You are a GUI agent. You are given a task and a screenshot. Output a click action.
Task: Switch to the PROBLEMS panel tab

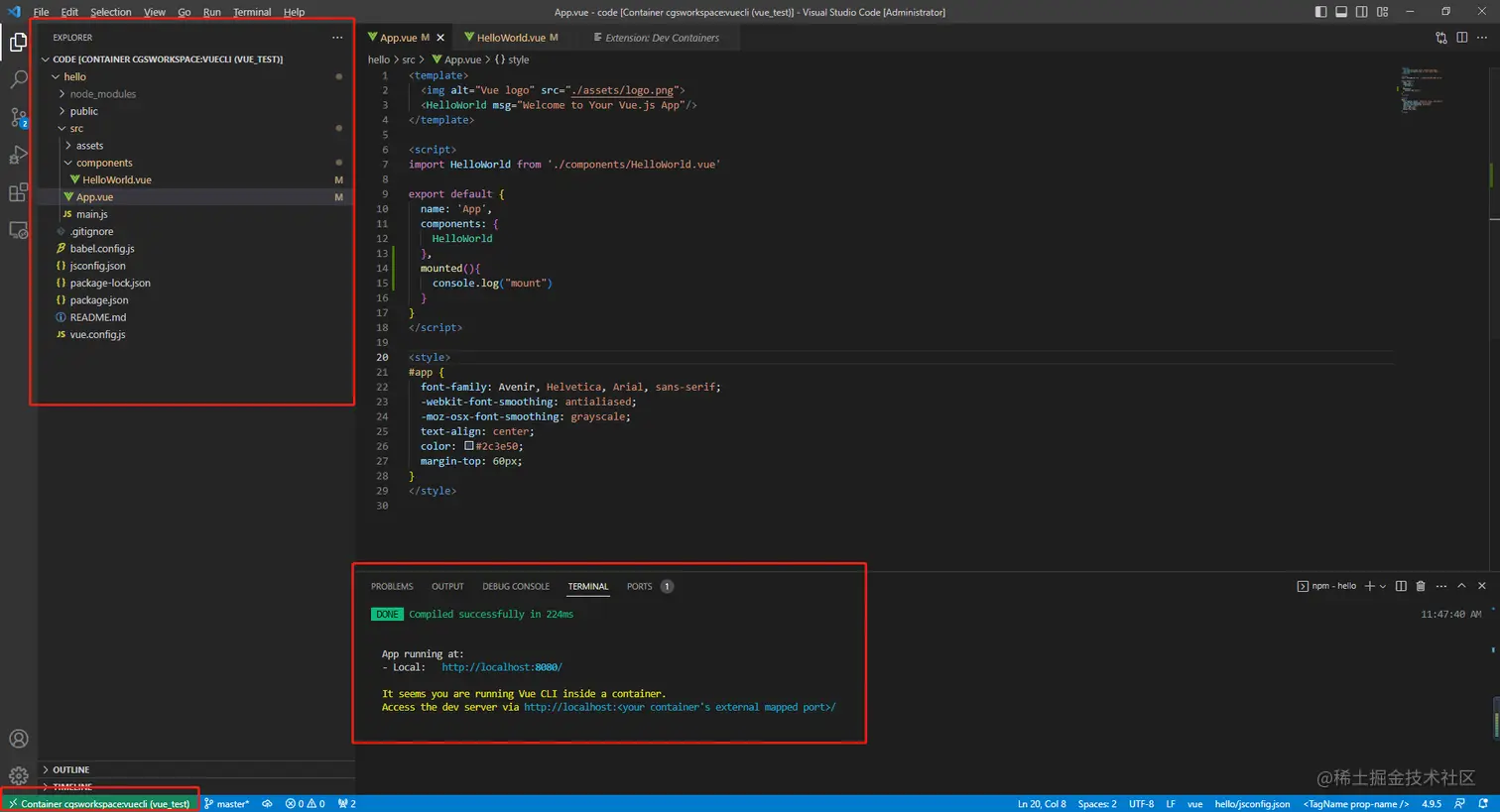[x=392, y=586]
